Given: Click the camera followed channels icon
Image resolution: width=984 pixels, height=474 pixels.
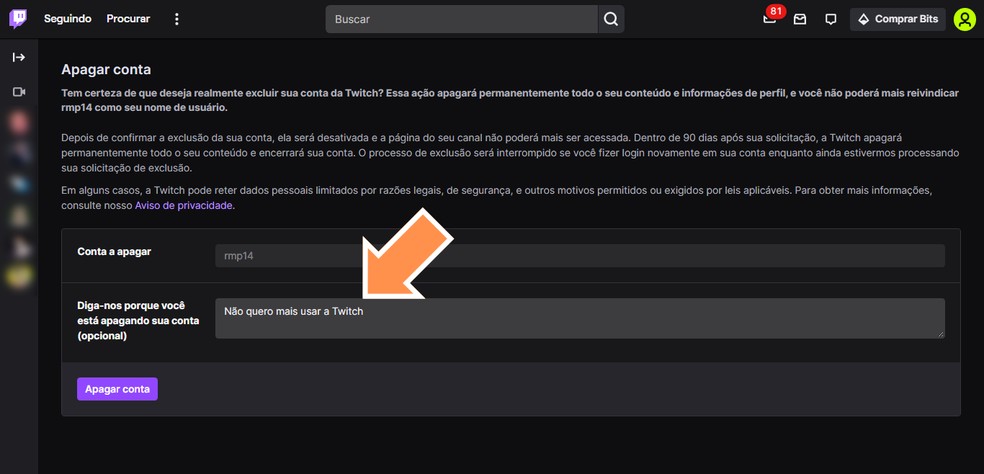Looking at the screenshot, I should coord(19,92).
